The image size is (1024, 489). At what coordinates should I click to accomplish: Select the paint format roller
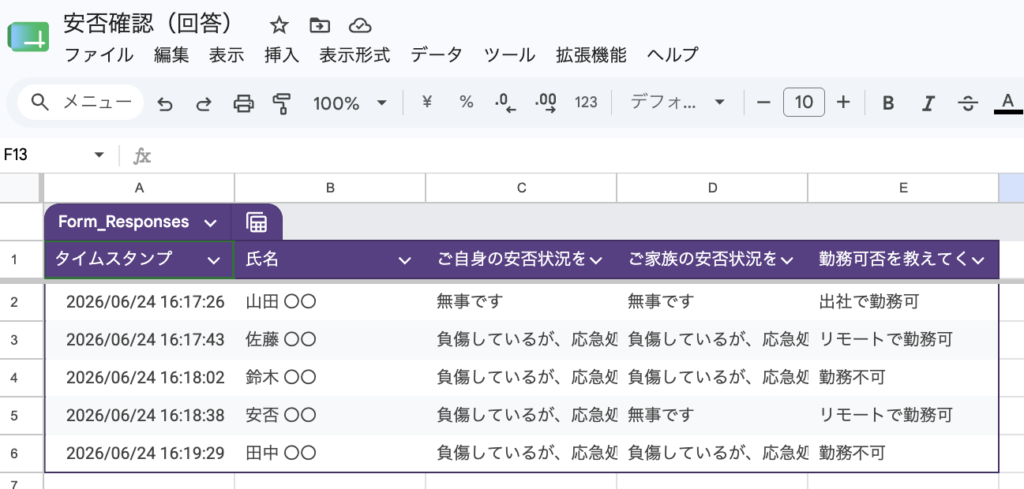pyautogui.click(x=281, y=103)
